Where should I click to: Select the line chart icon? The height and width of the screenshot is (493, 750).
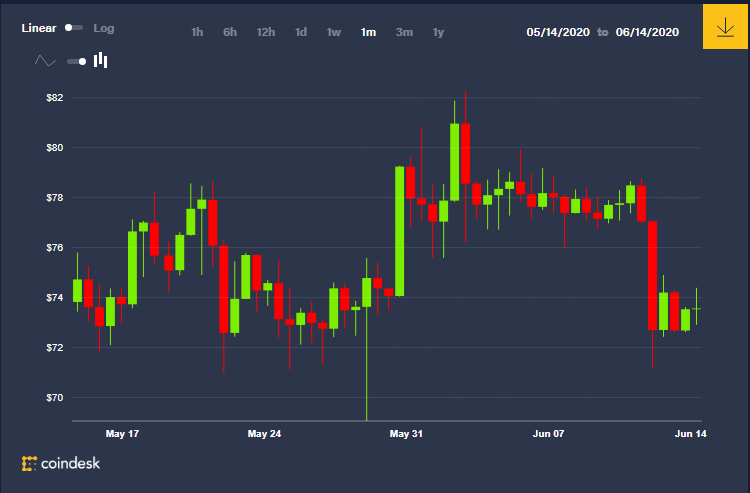(x=45, y=61)
